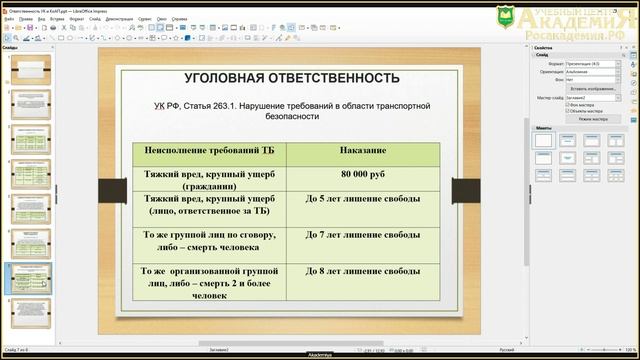Select the Rectangle drawing tool
Image resolution: width=640 pixels, height=360 pixels.
(x=61, y=38)
